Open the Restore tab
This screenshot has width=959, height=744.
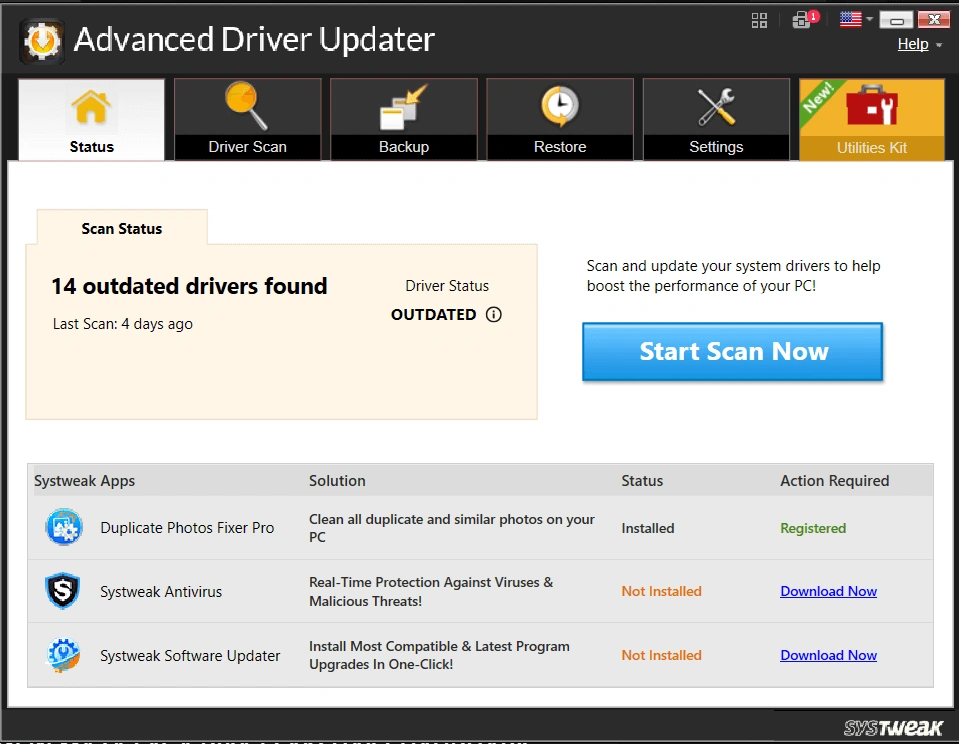[559, 119]
